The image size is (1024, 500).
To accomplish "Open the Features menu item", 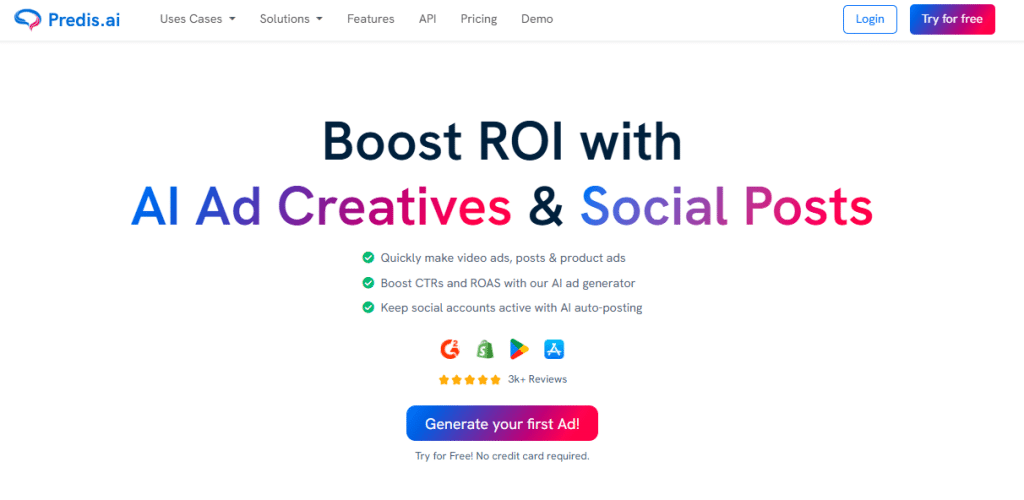I will click(371, 19).
